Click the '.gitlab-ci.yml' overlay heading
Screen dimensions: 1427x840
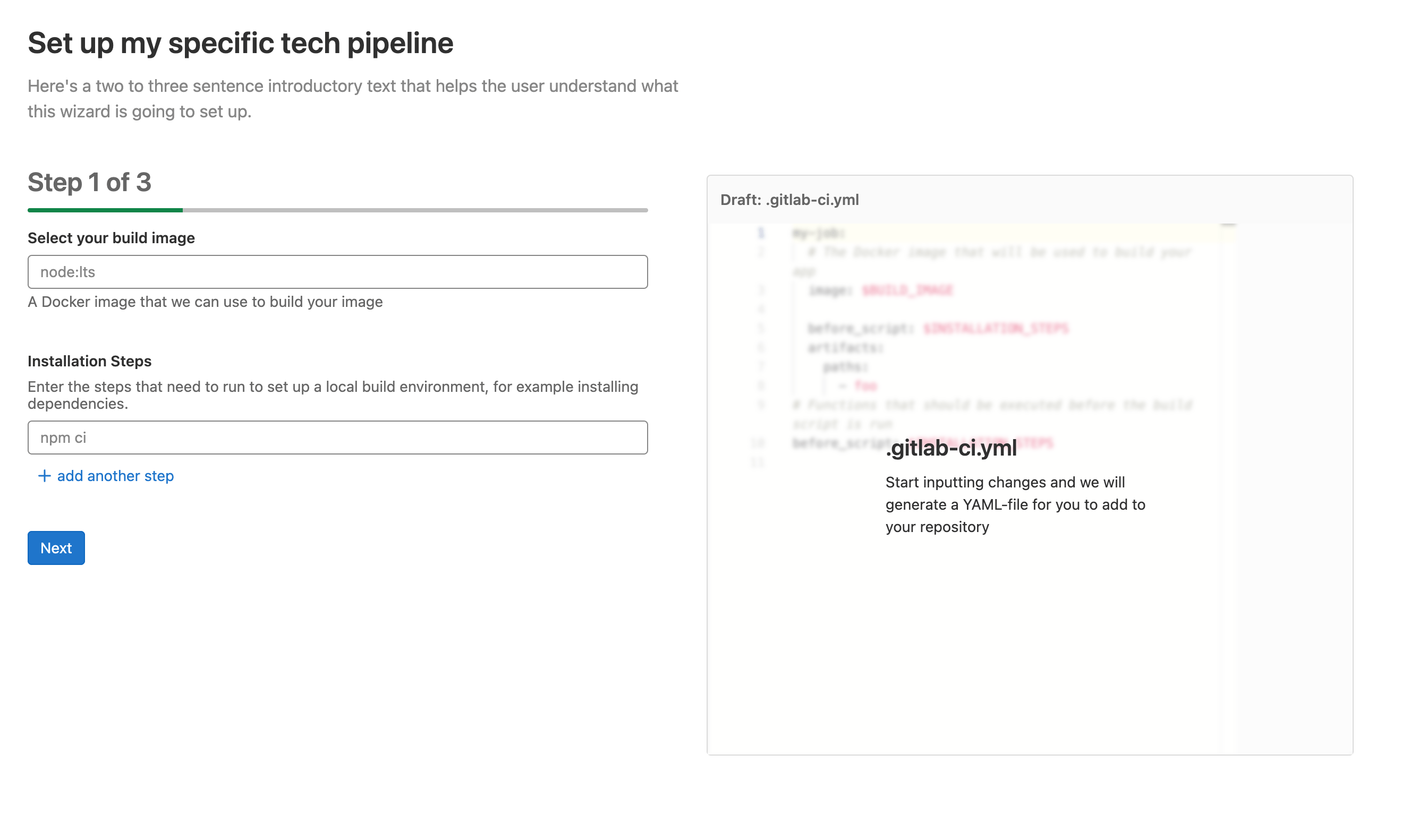pyautogui.click(x=952, y=448)
